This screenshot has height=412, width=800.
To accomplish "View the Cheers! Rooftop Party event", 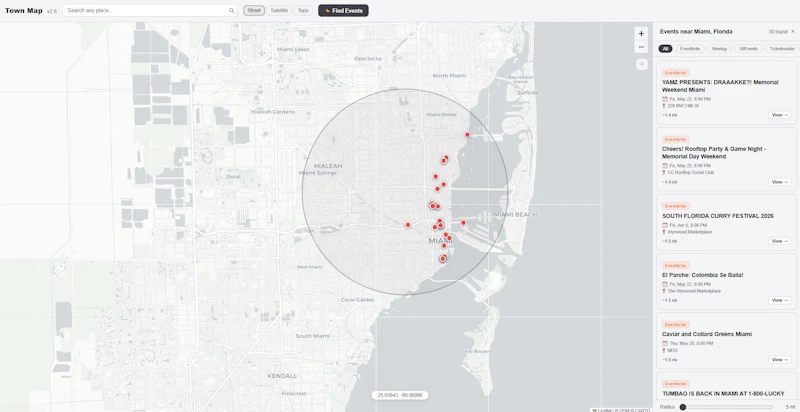I will (x=780, y=182).
